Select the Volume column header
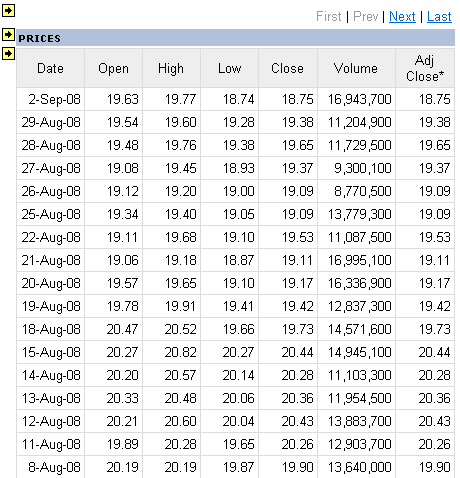The width and height of the screenshot is (460, 478). click(x=356, y=68)
